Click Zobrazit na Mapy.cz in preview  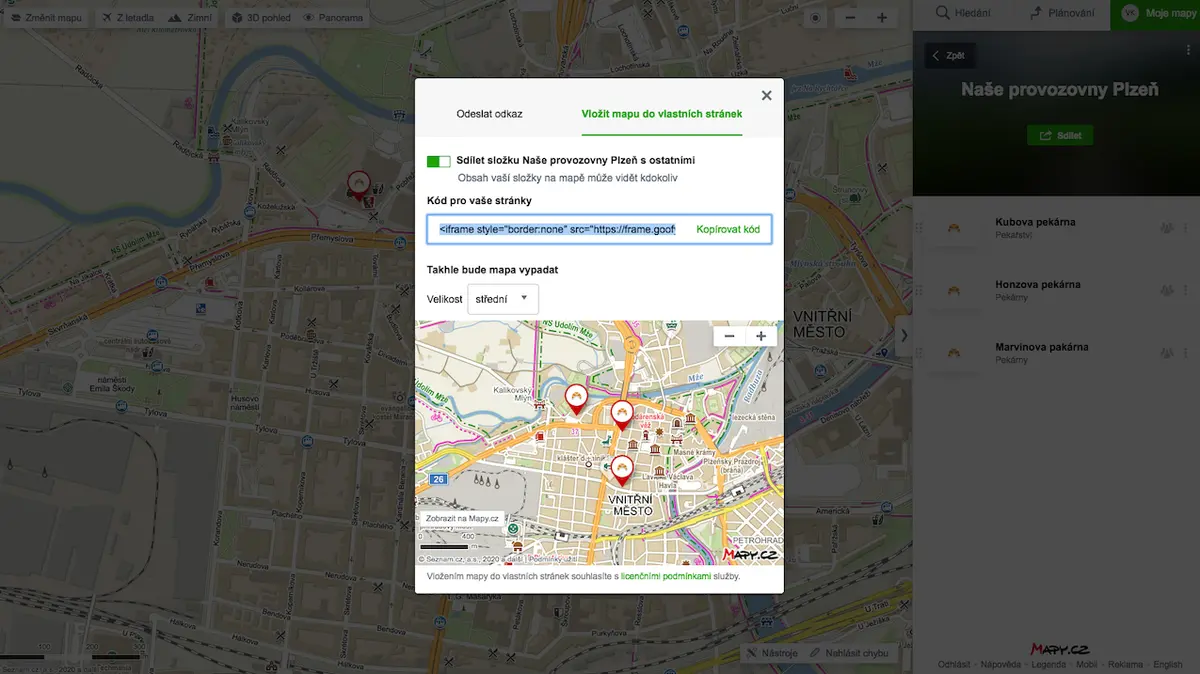pyautogui.click(x=462, y=518)
